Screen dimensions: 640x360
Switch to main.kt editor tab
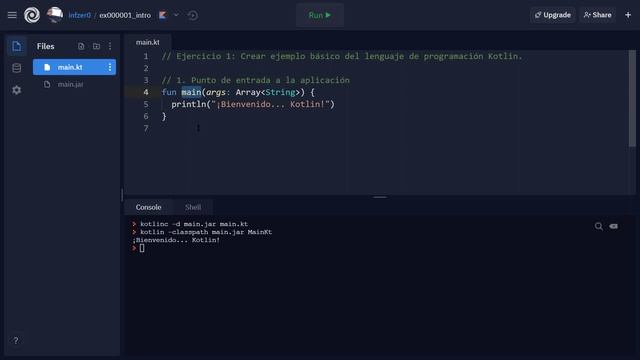[148, 42]
